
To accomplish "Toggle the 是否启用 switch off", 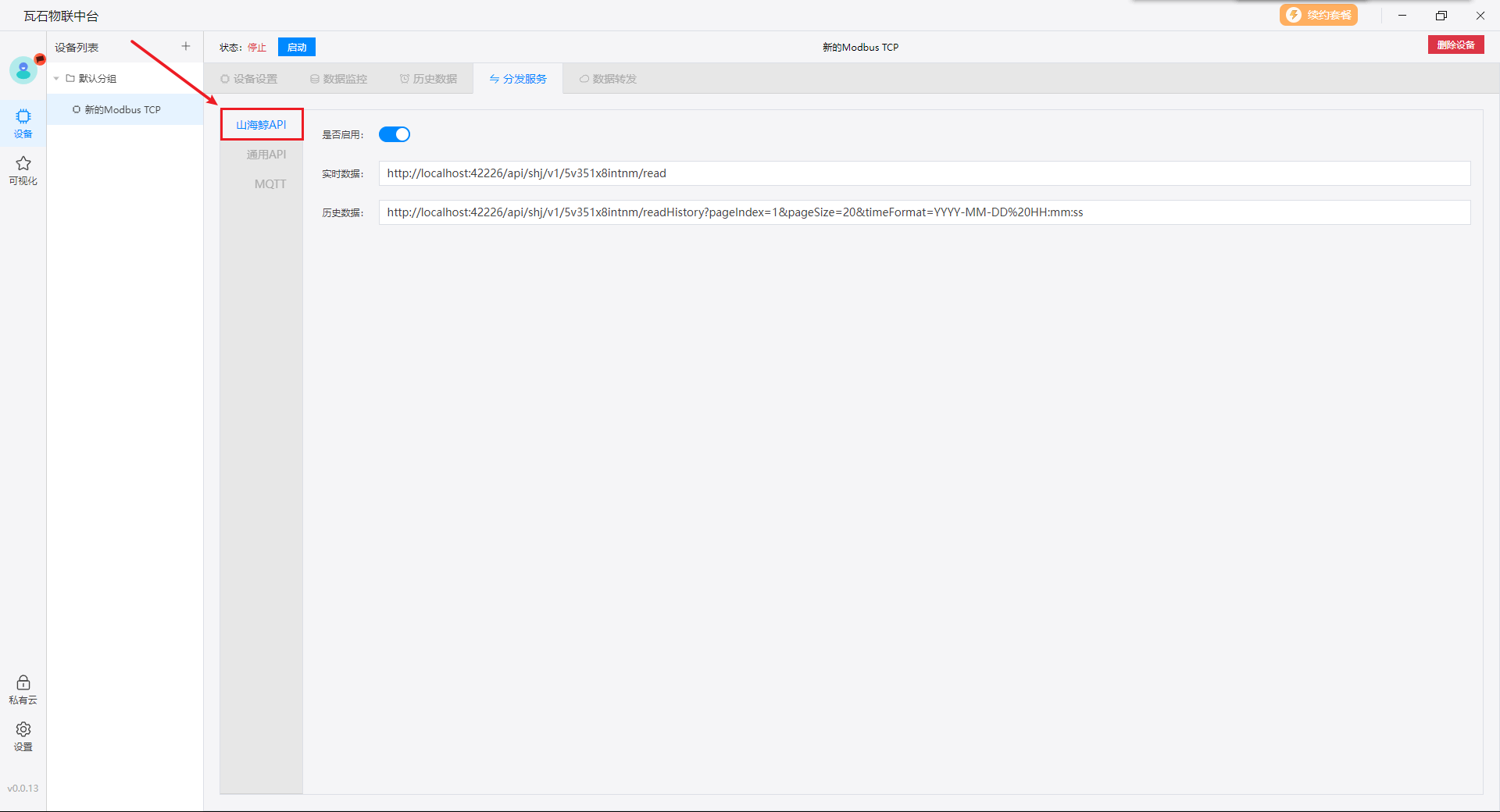I will tap(395, 134).
